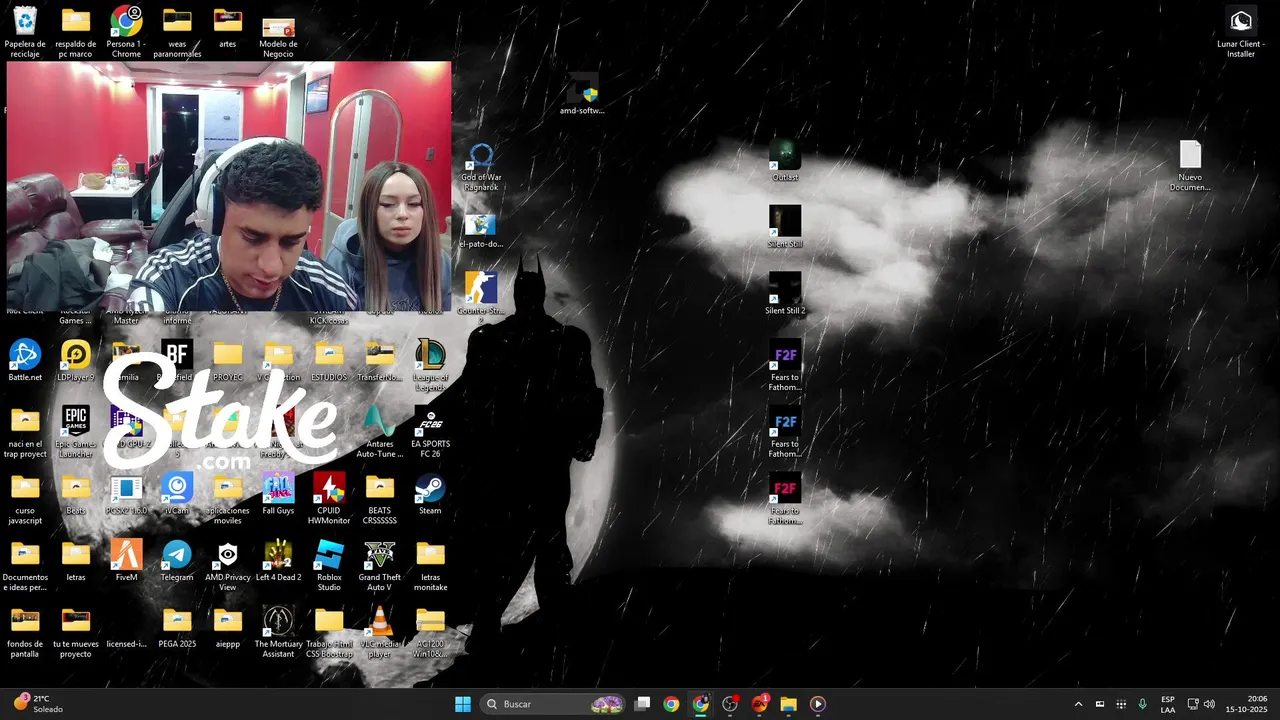Open Antares Auto-Tune desktop icon
Screen dimensions: 1280x720
coord(380,432)
